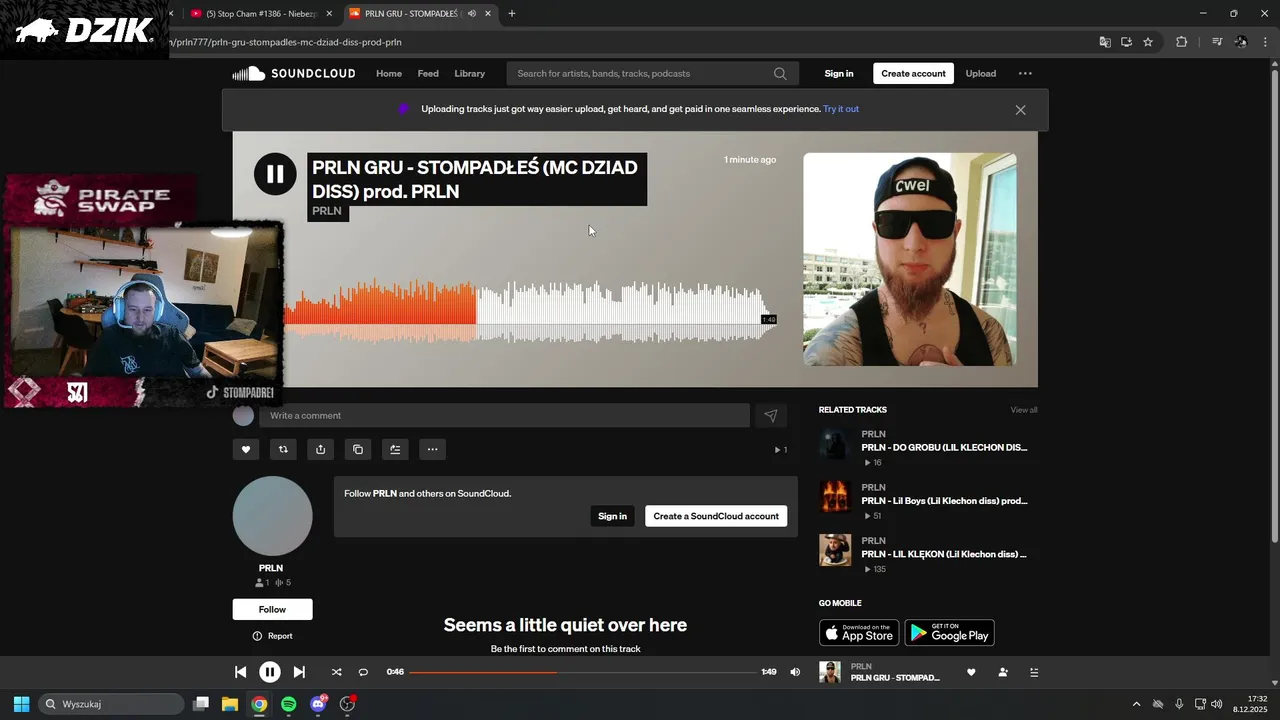The image size is (1280, 720).
Task: Bookmark this page with the star icon
Action: pos(1148,42)
